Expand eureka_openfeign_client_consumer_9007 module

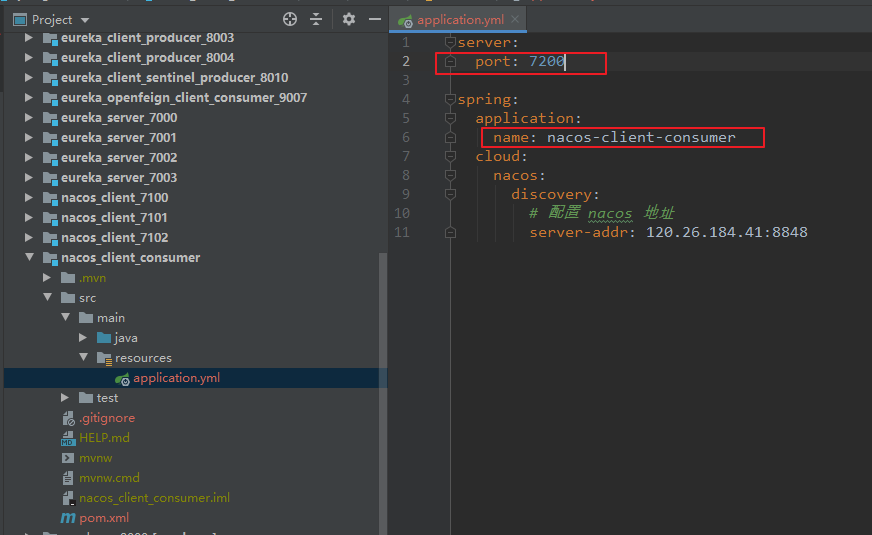[x=28, y=98]
